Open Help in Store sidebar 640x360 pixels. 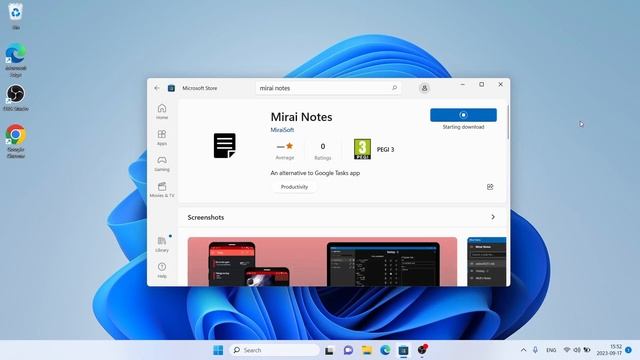click(x=162, y=270)
